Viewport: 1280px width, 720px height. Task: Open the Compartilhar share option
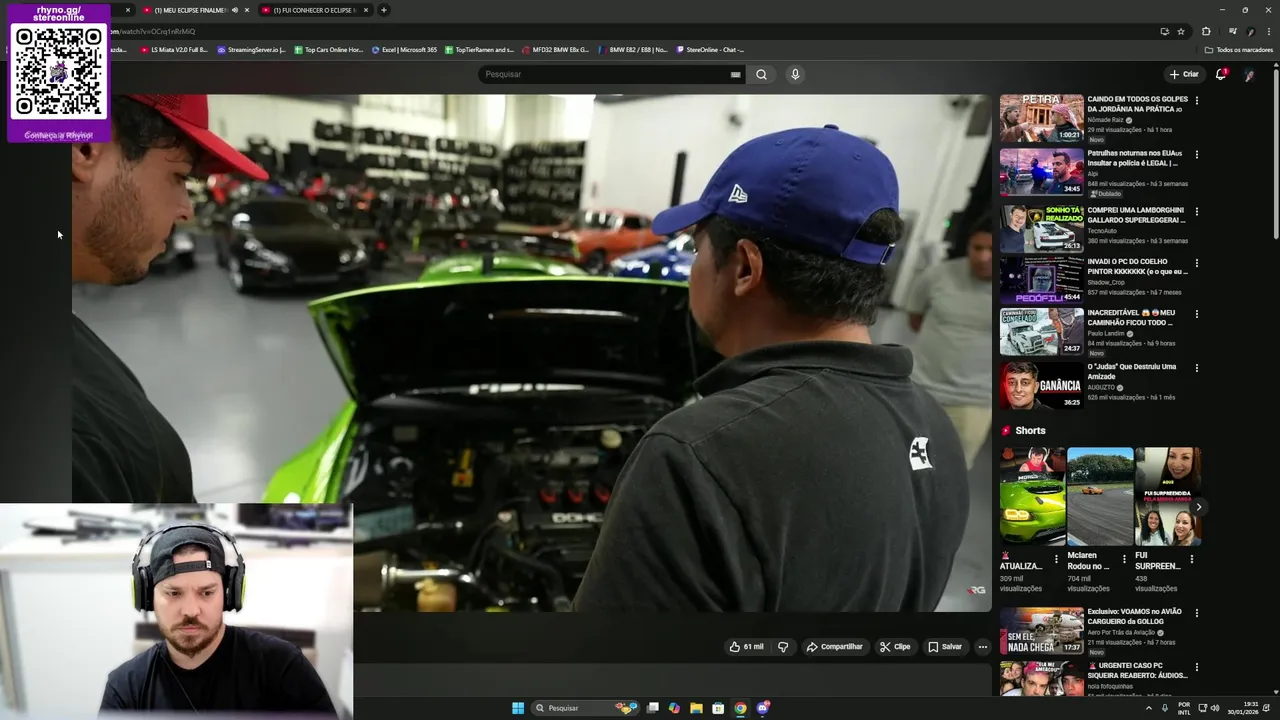tap(834, 647)
